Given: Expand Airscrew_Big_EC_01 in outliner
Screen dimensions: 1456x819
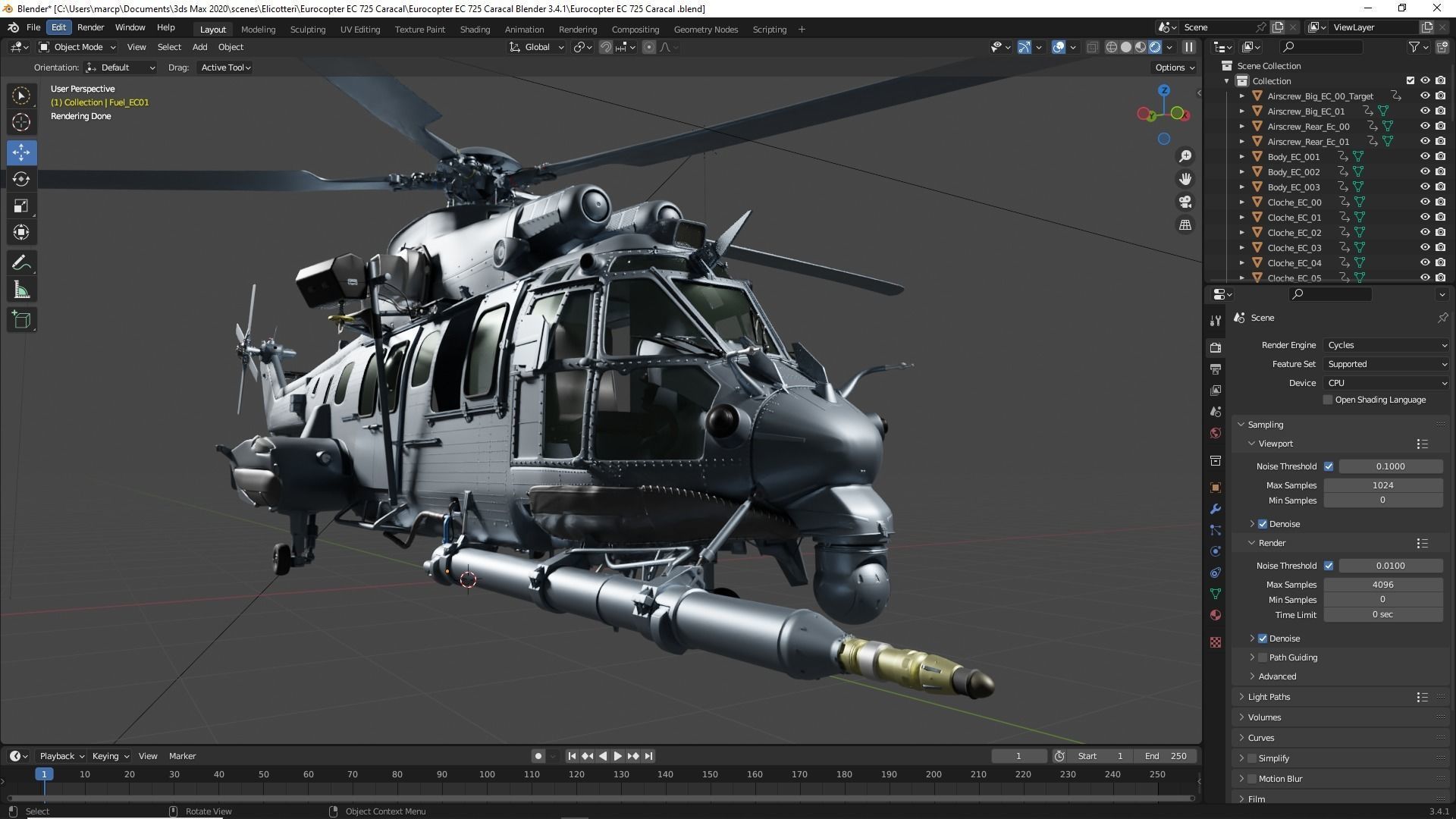Looking at the screenshot, I should click(1242, 111).
